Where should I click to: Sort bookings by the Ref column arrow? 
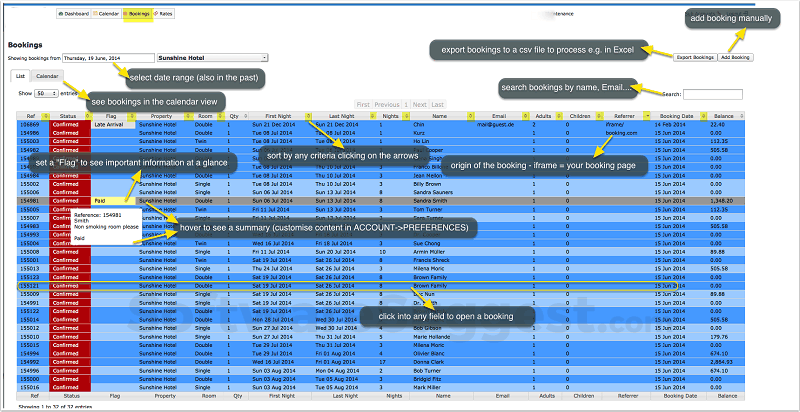click(x=46, y=116)
